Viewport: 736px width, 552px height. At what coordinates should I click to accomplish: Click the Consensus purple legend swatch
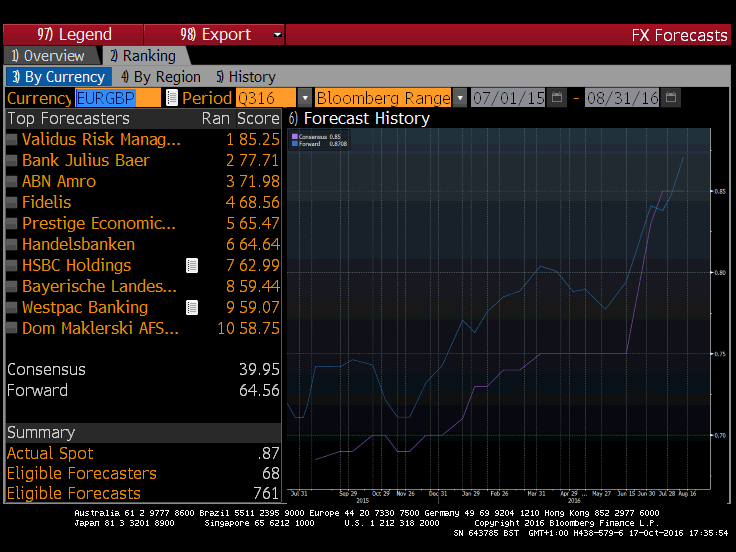pyautogui.click(x=295, y=137)
